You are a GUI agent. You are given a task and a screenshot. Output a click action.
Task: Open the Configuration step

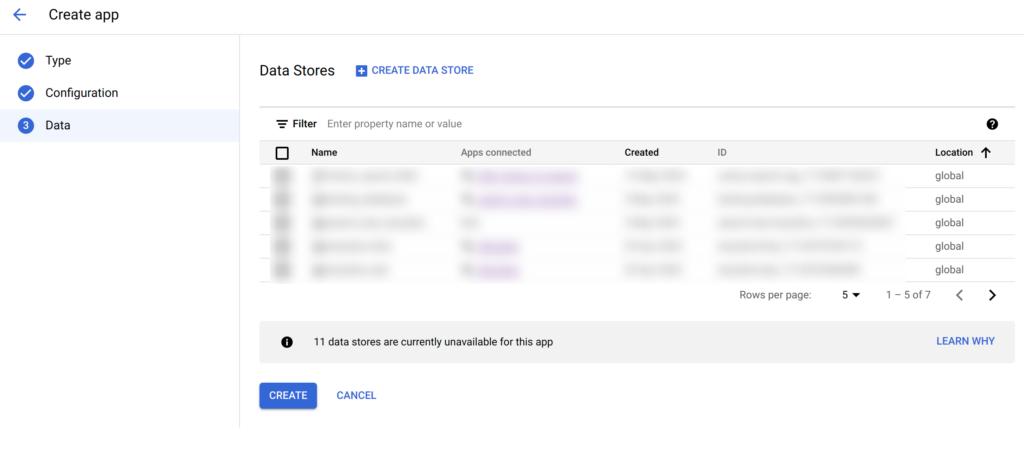point(82,93)
